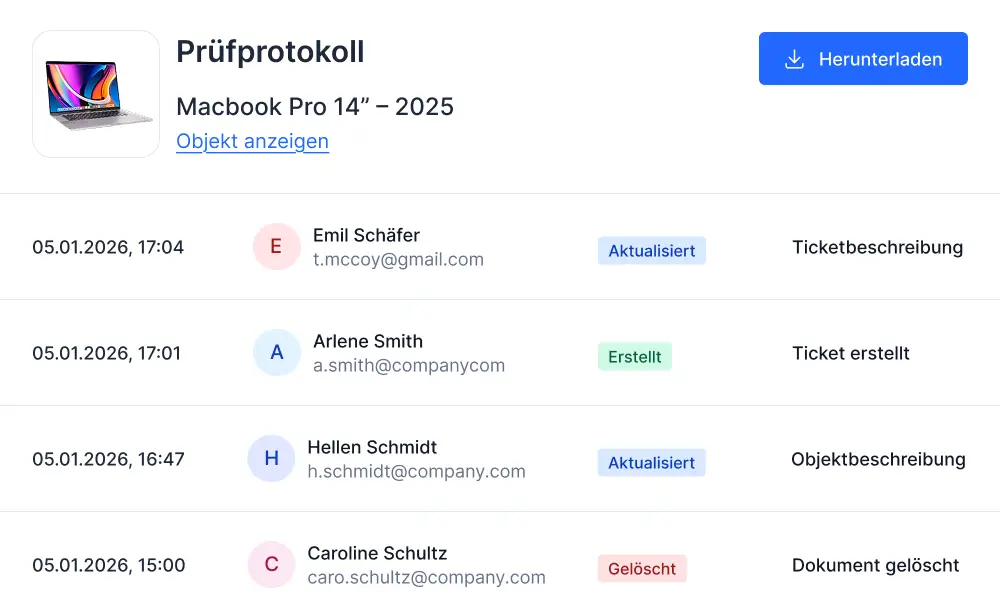Click the Prüfprotokoll heading
Screen dimensions: 1000x600
point(270,51)
